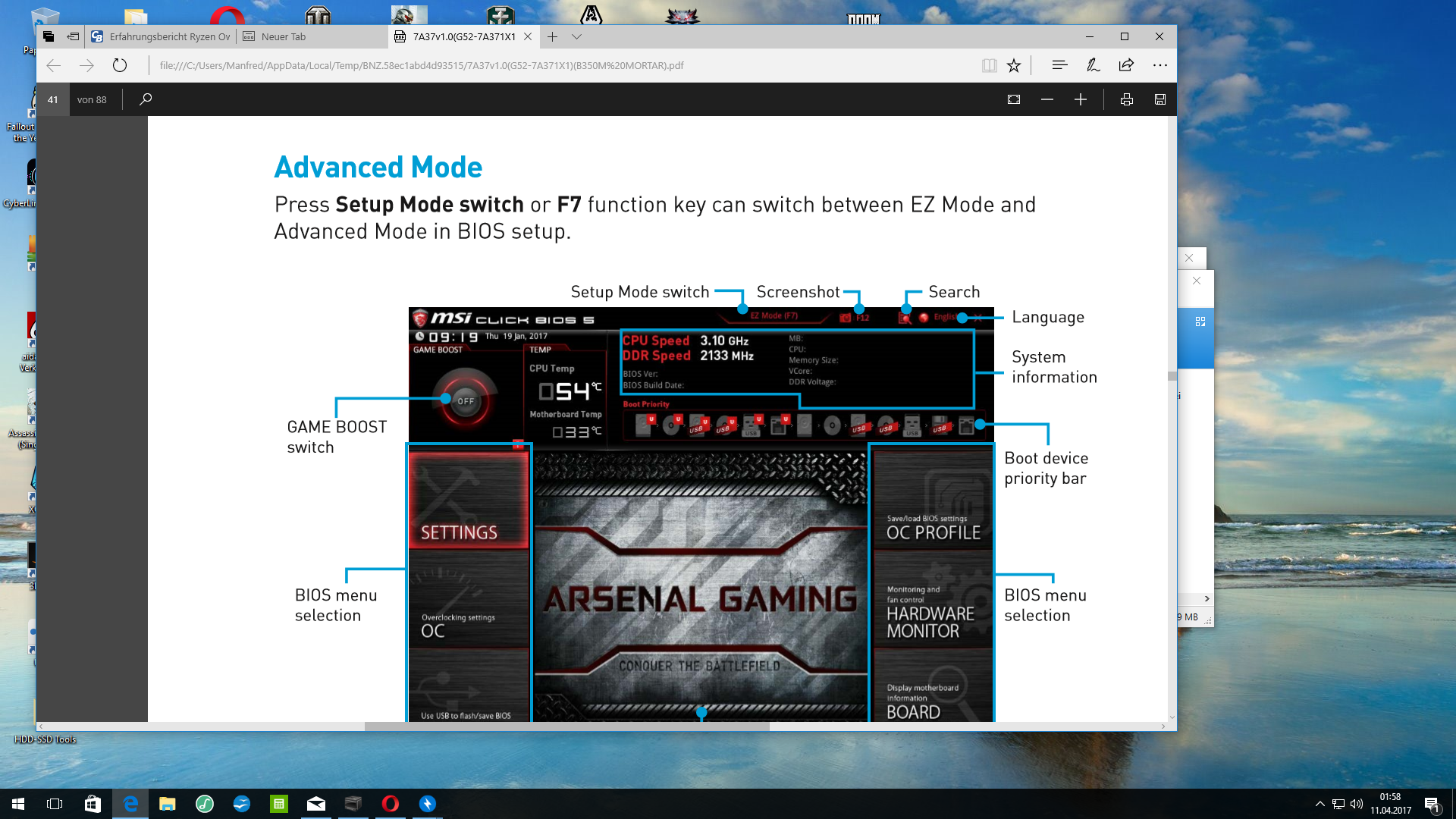Screen dimensions: 1456x819
Task: Click the Make a Web Note pen icon
Action: 1093,65
